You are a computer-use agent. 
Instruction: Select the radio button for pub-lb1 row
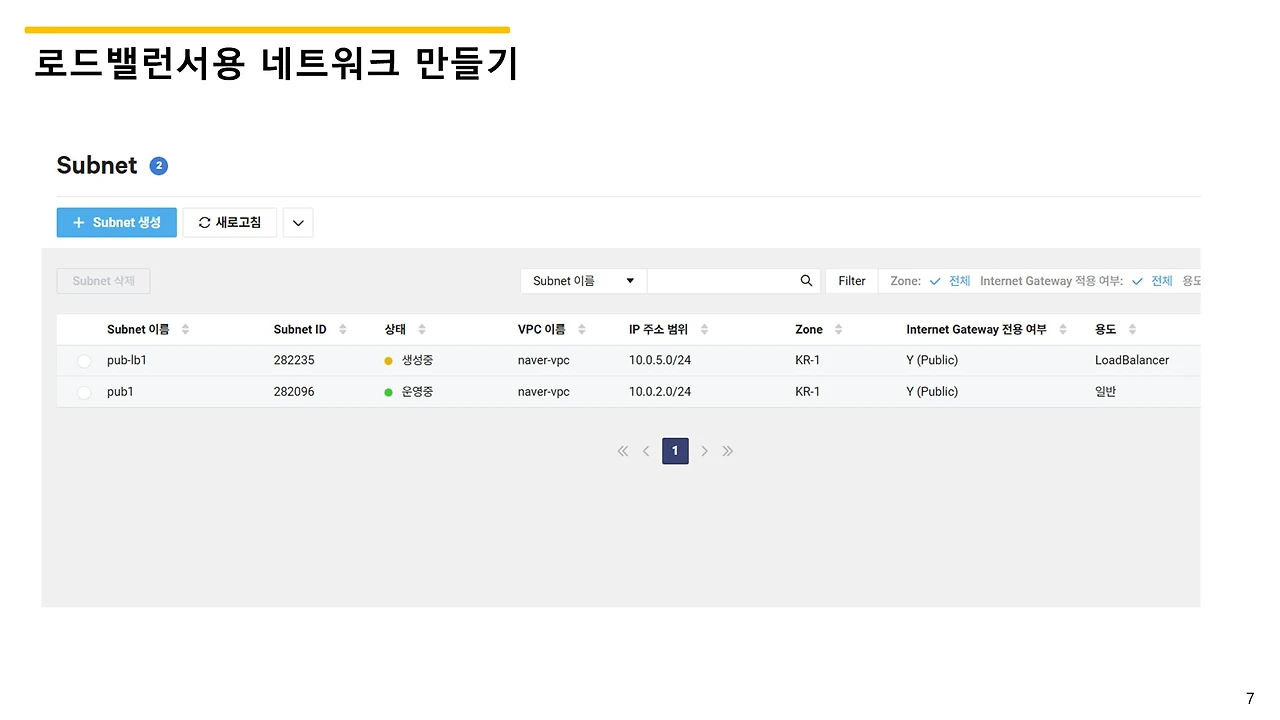point(83,360)
